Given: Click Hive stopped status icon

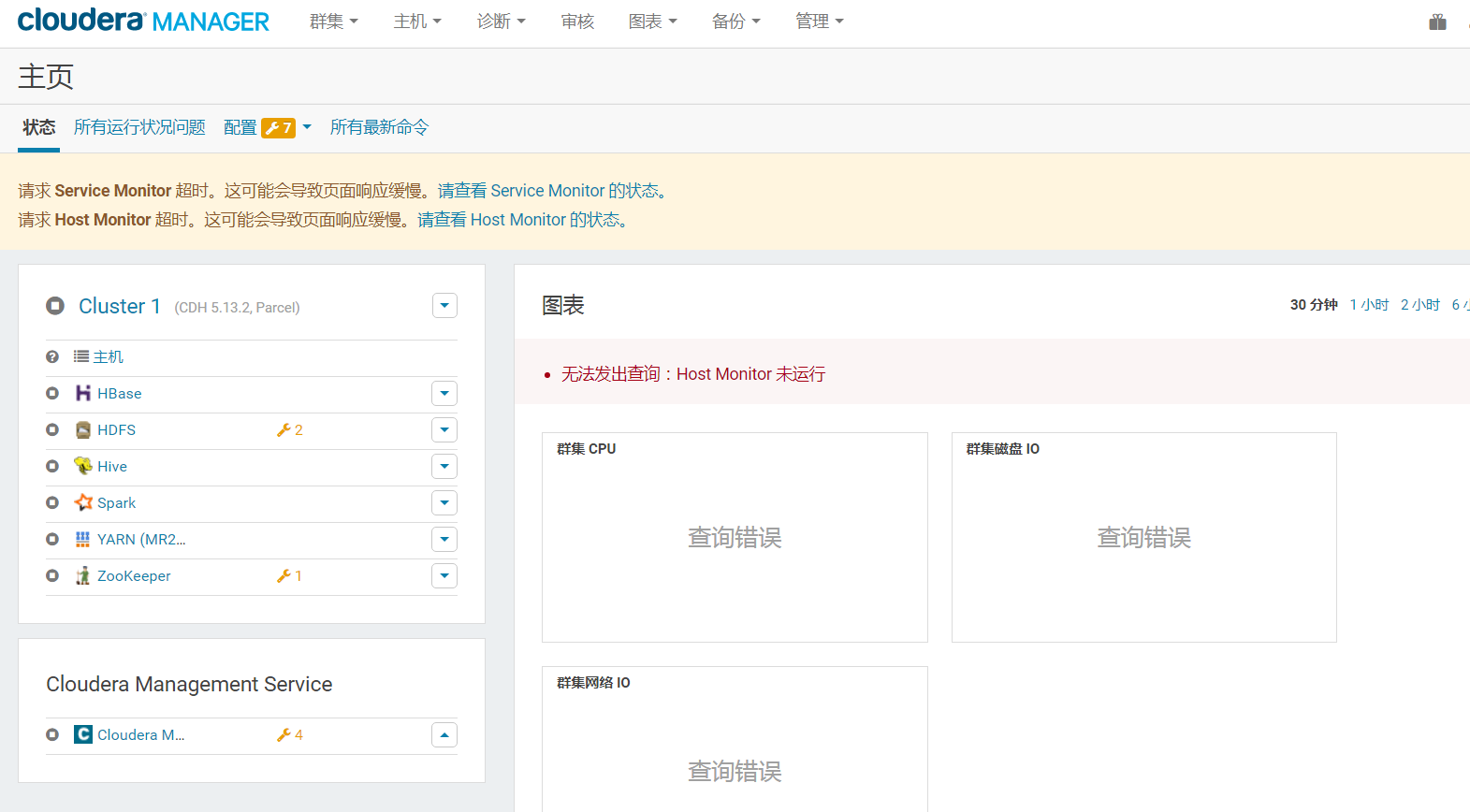Looking at the screenshot, I should tap(52, 466).
